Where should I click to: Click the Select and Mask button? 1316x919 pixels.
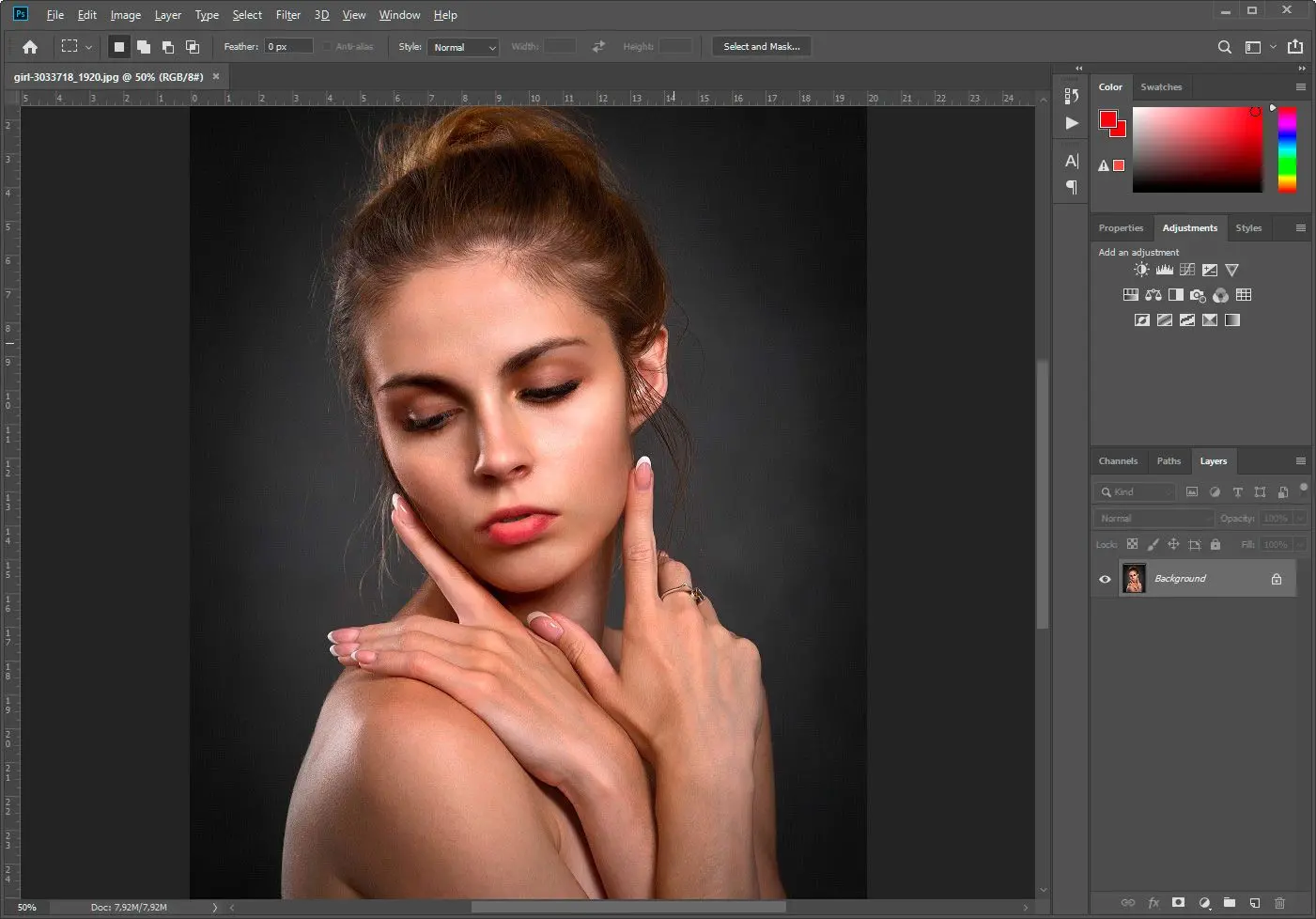[x=761, y=46]
